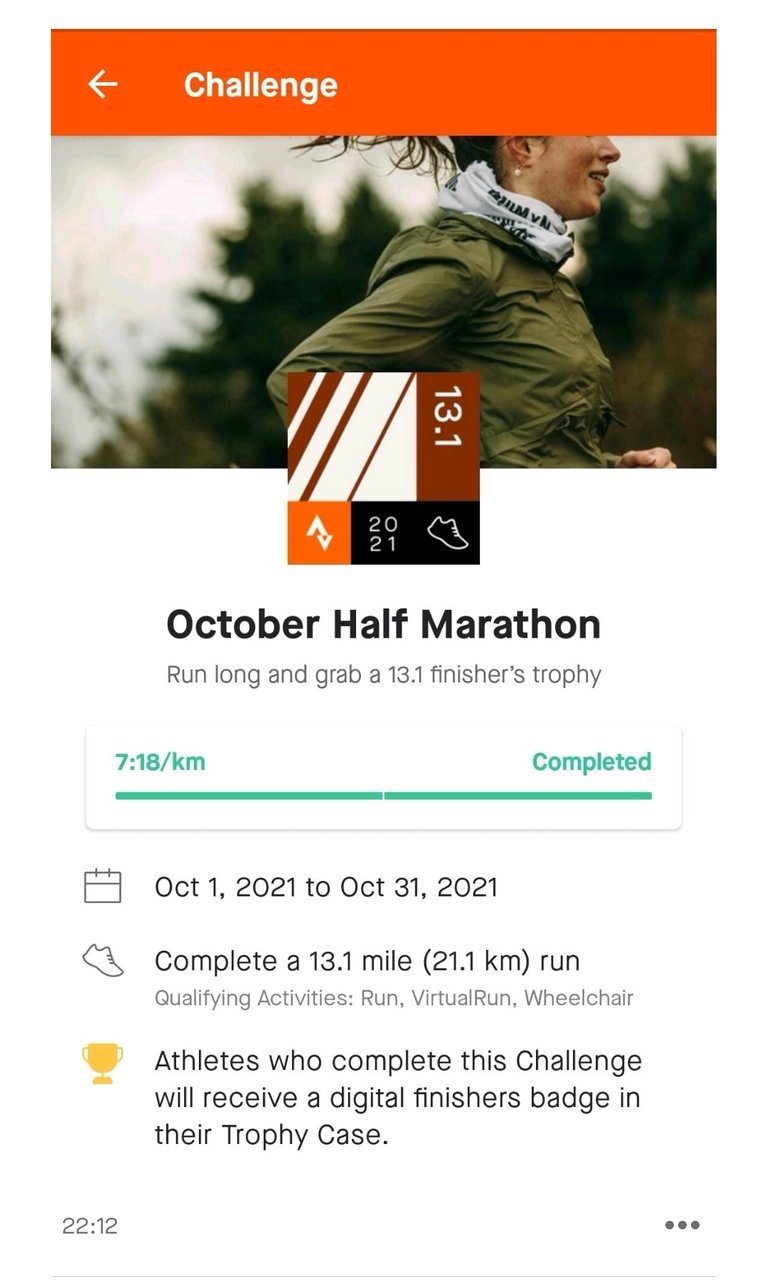Click the digital finishers badge description
The image size is (768, 1280).
click(x=398, y=1097)
